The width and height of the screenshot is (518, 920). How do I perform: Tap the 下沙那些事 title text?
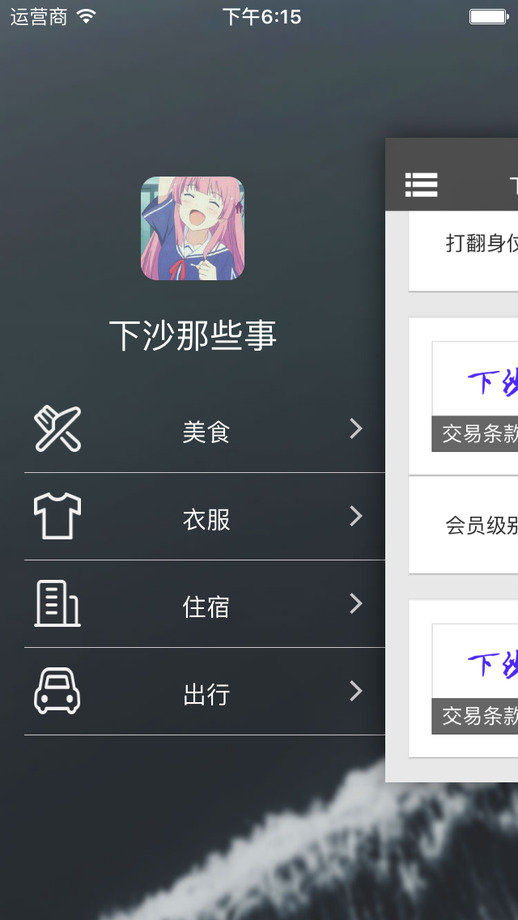tap(192, 336)
